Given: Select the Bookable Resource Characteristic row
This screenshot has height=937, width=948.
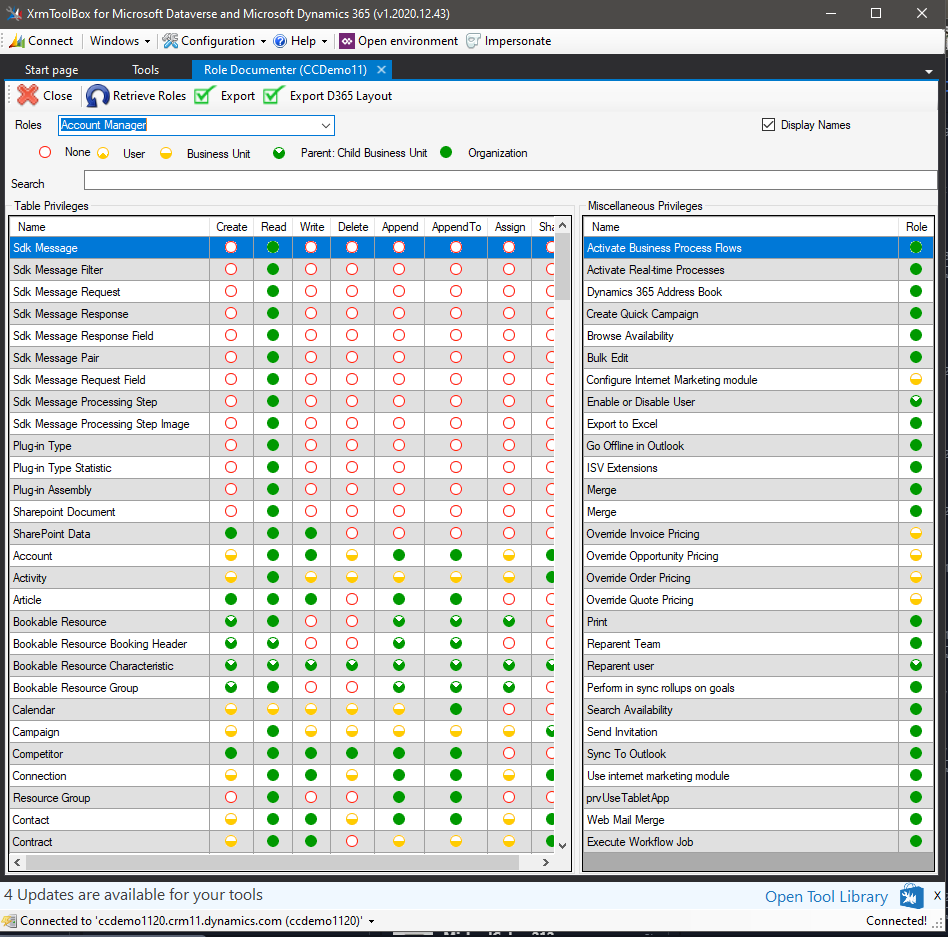Looking at the screenshot, I should [x=282, y=665].
